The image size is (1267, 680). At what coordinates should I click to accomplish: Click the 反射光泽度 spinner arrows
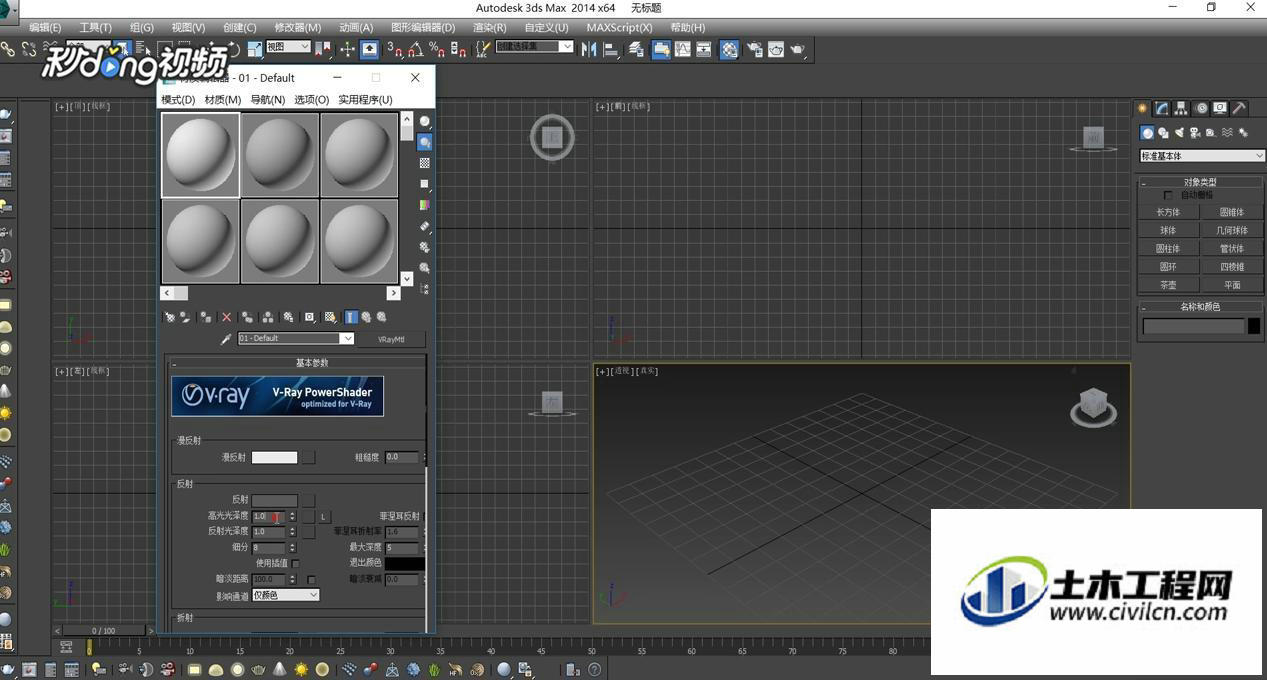292,532
